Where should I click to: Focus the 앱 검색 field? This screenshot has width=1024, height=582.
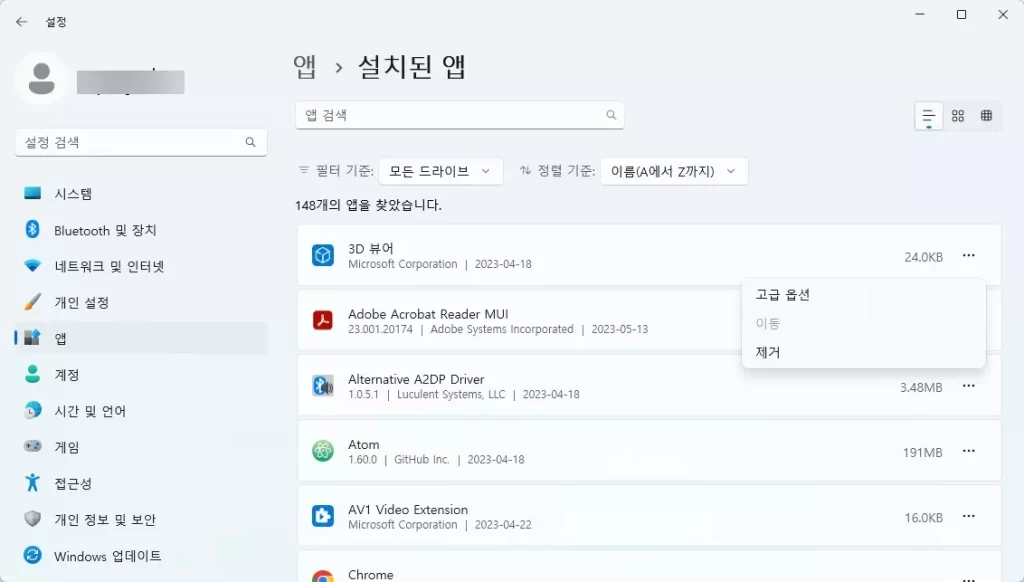coord(460,115)
